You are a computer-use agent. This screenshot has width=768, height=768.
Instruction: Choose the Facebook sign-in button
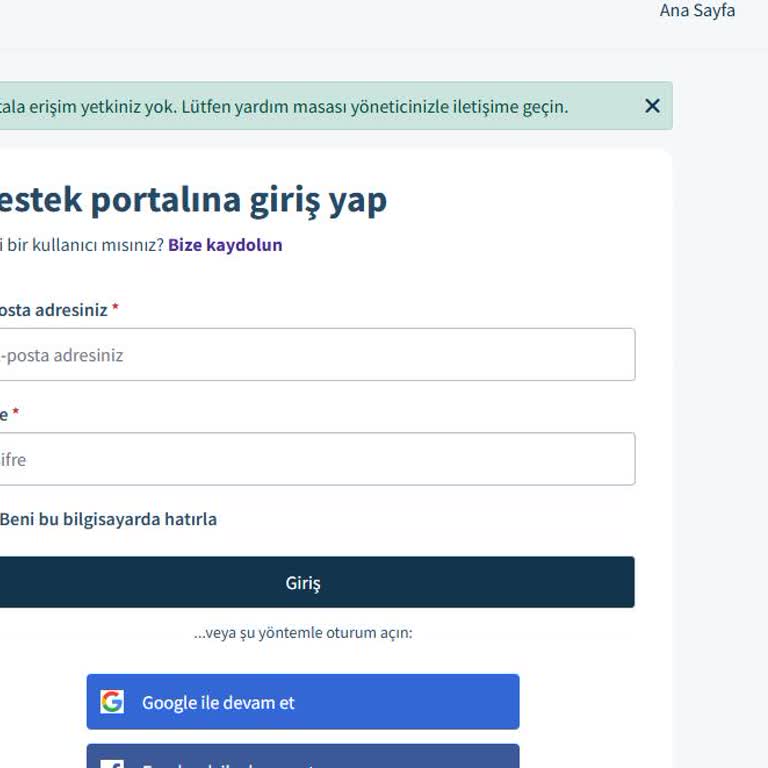[x=303, y=756]
